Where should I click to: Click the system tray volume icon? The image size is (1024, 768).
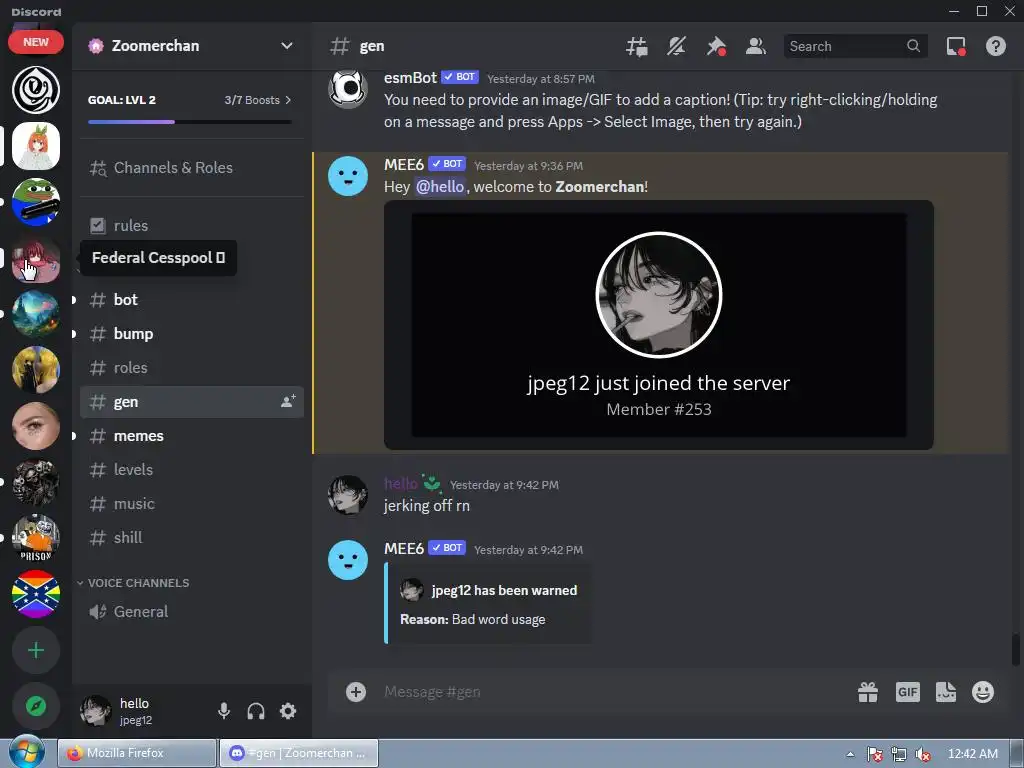click(x=923, y=754)
